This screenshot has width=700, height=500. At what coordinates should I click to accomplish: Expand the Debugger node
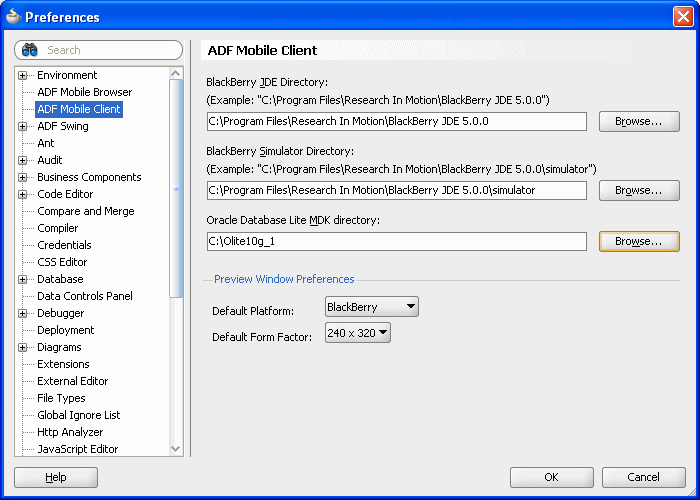(x=22, y=313)
